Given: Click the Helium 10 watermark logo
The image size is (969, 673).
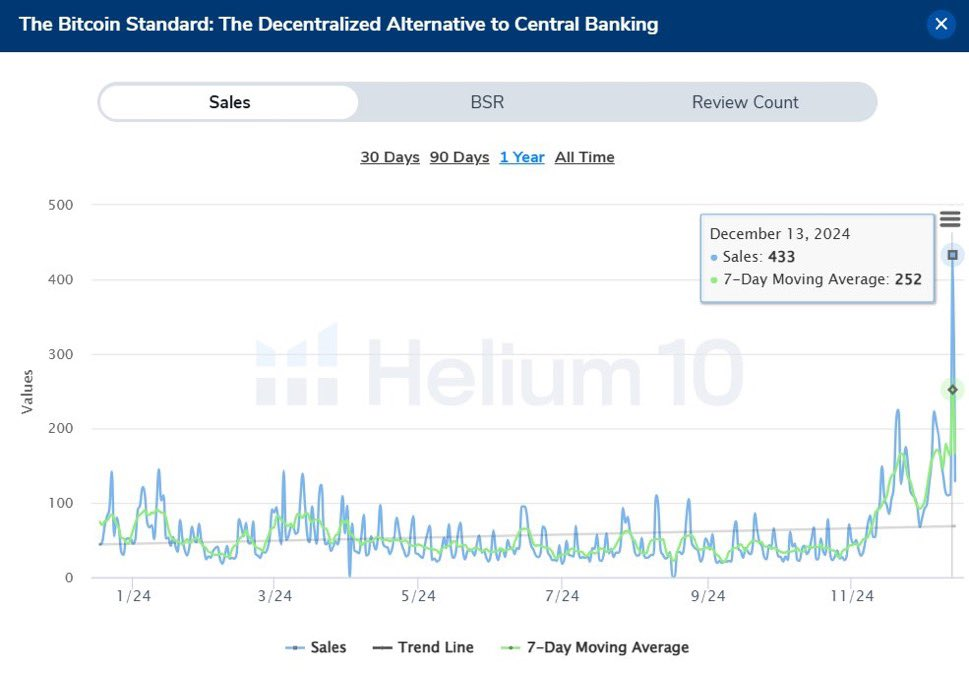Looking at the screenshot, I should point(499,368).
